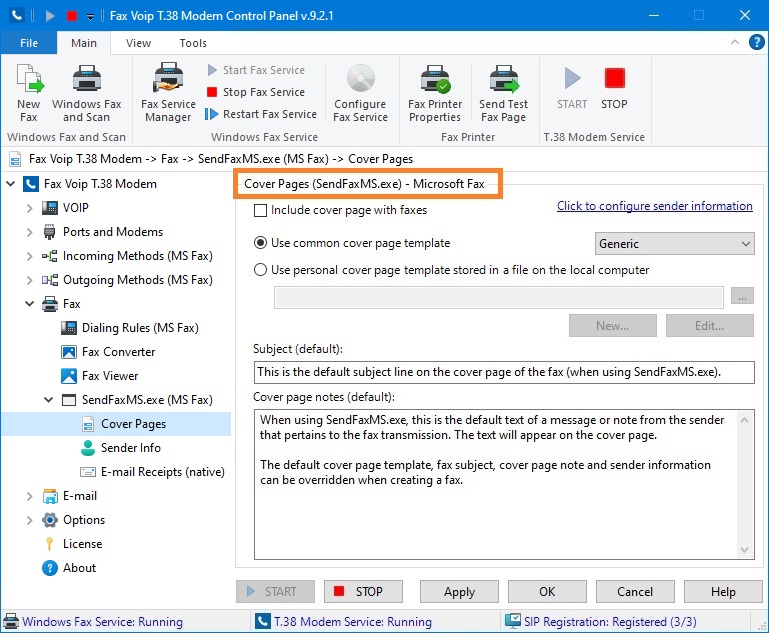Screen dimensions: 769x633
Task: Click the E-mail icon in the tree
Action: [50, 496]
